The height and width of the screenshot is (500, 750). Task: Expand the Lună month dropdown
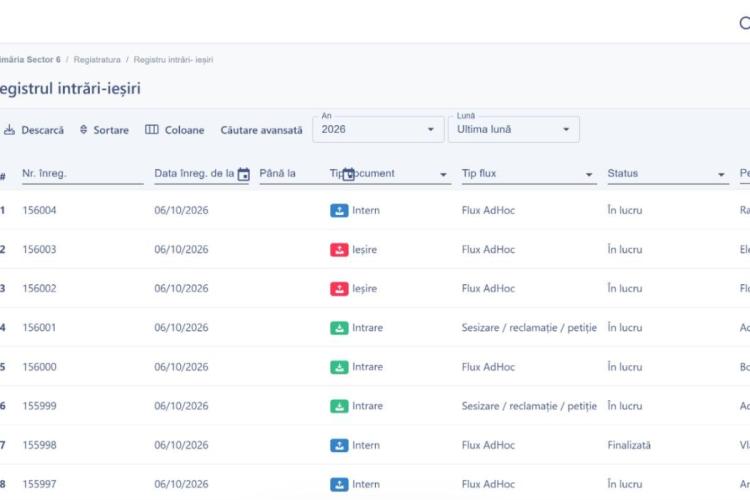(x=514, y=129)
